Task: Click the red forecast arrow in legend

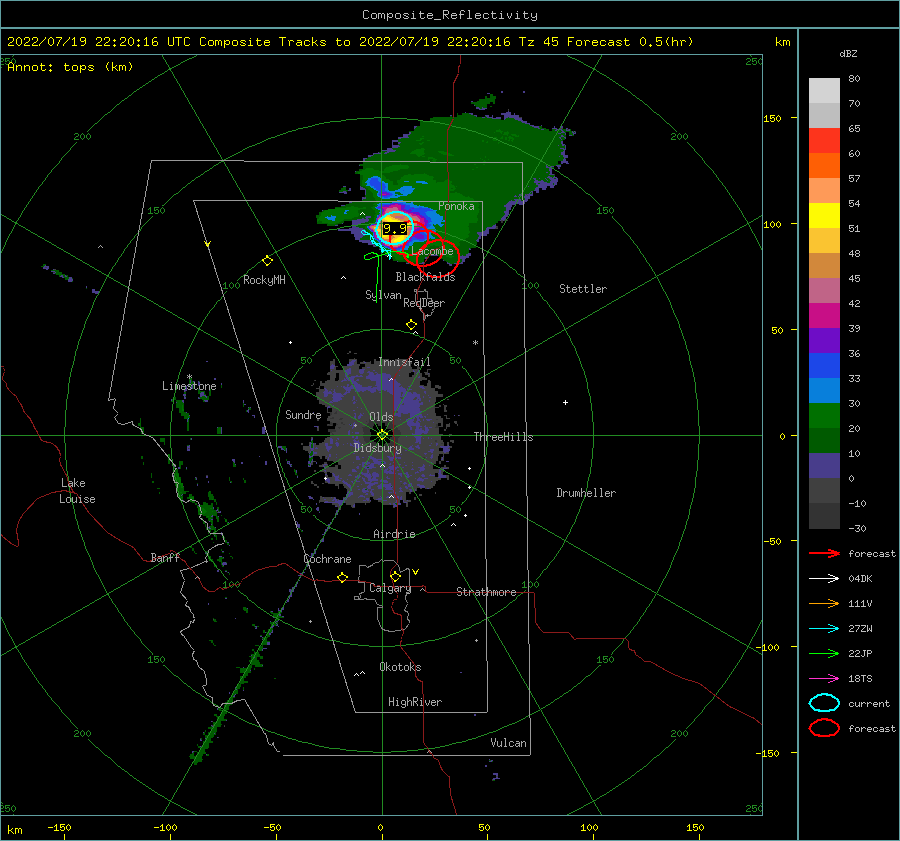Action: [x=824, y=553]
